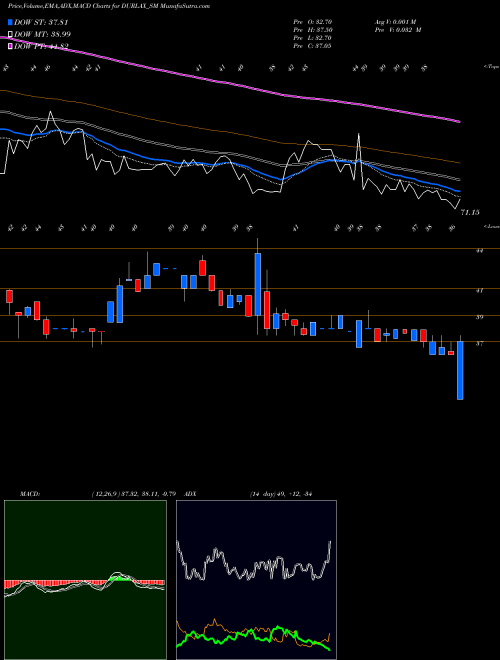
Task: Click the 37 price axis label
Action: (x=479, y=343)
